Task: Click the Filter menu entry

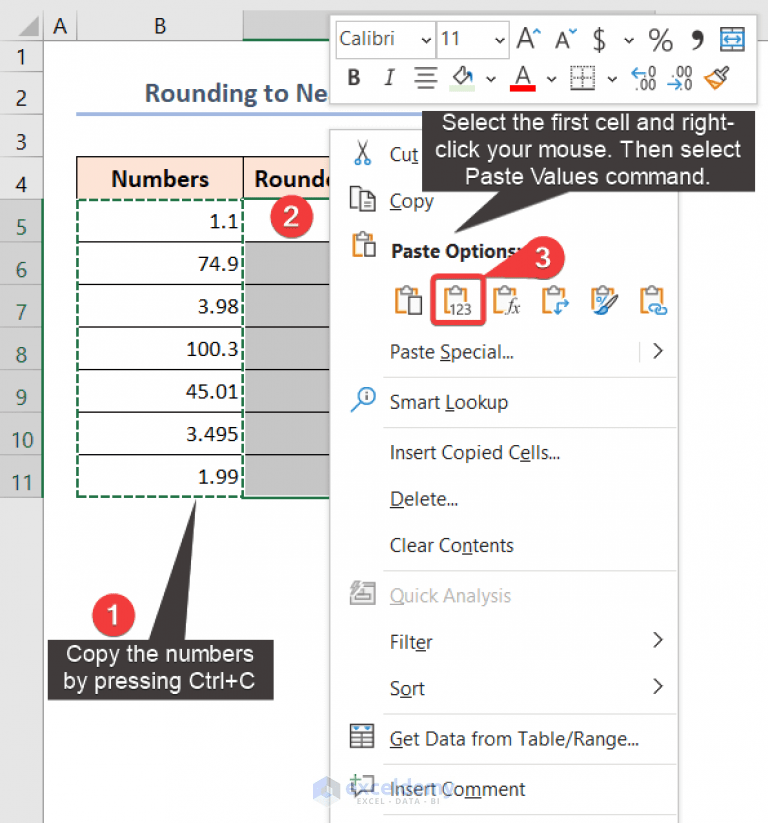Action: point(411,642)
